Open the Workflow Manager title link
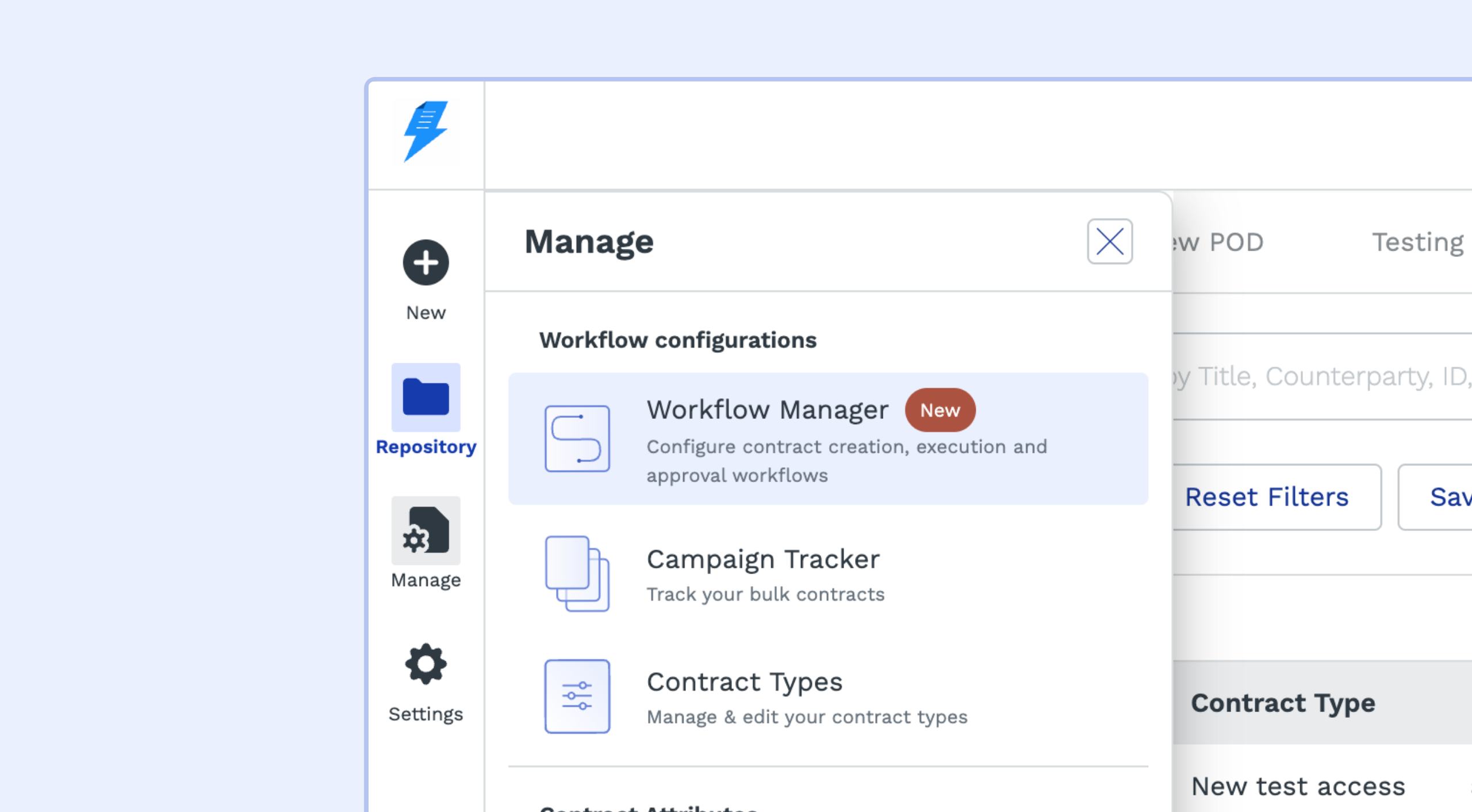Image resolution: width=1472 pixels, height=812 pixels. coord(767,410)
